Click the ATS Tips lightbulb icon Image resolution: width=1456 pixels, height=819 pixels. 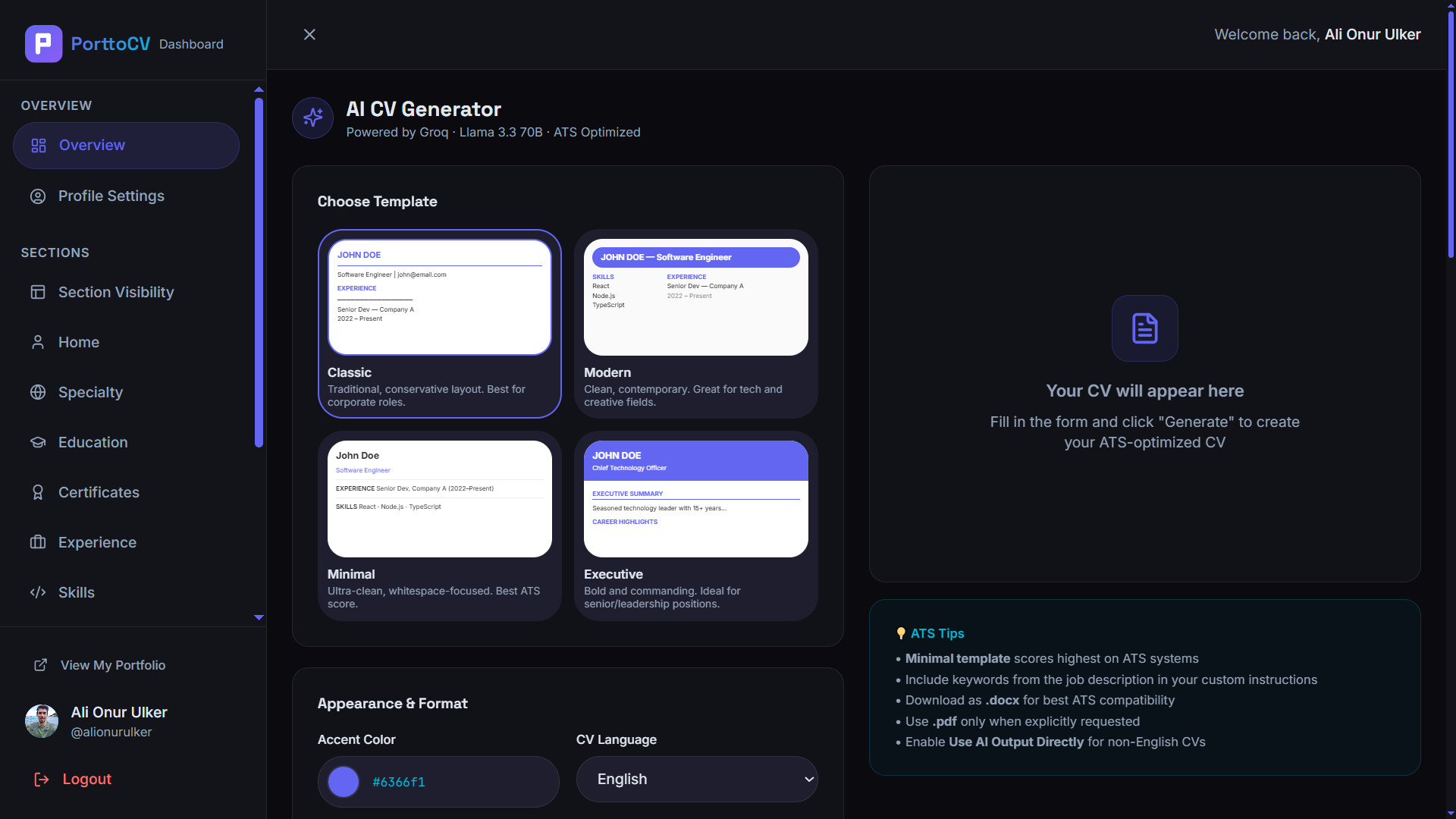pos(901,633)
